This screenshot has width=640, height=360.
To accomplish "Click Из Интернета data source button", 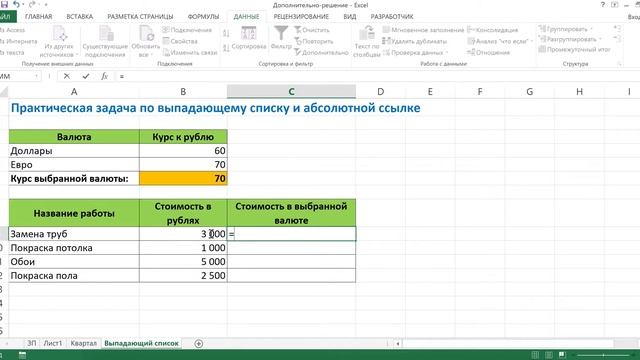I will point(18,41).
